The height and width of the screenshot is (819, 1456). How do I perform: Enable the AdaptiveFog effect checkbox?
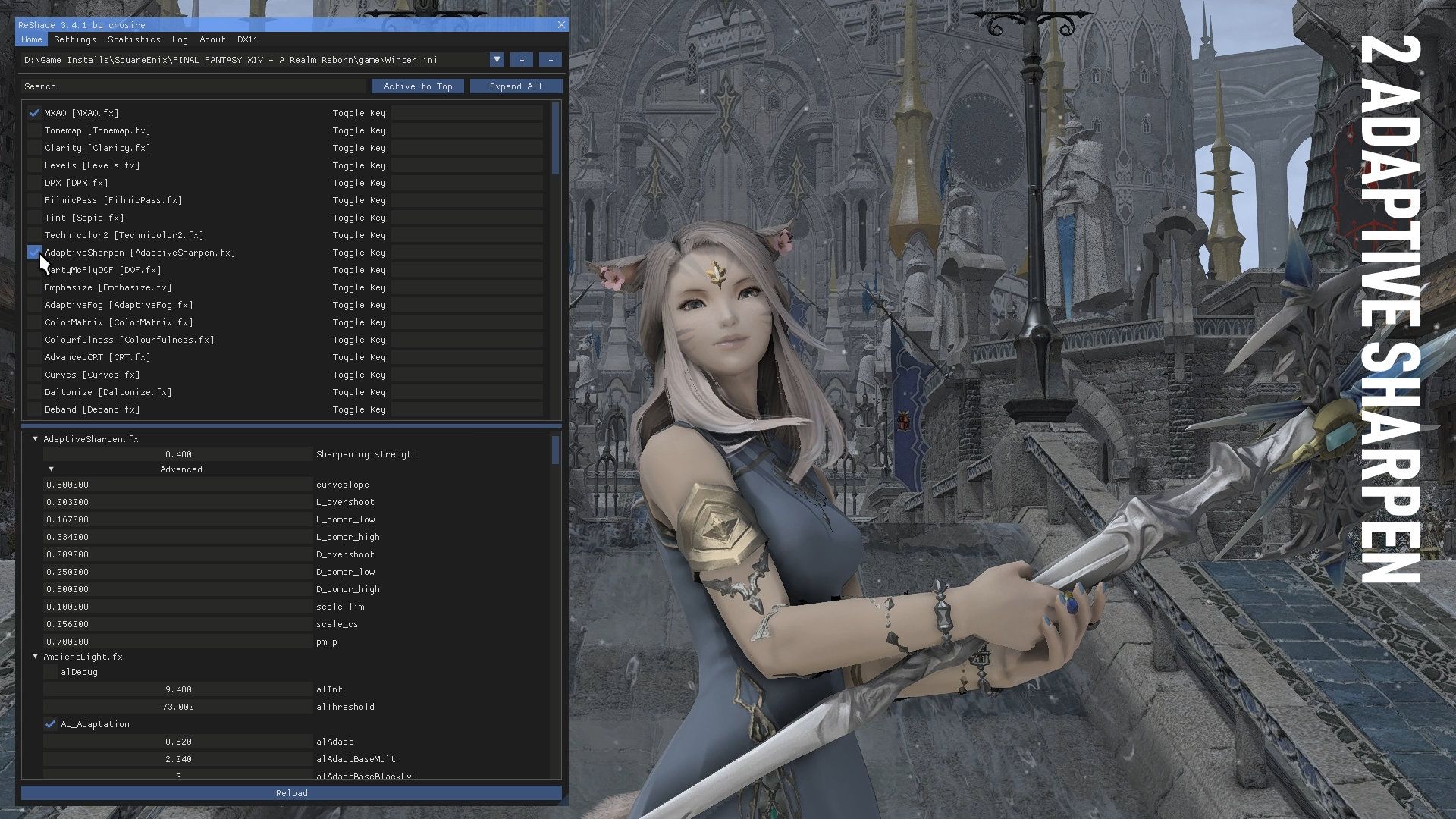(34, 305)
